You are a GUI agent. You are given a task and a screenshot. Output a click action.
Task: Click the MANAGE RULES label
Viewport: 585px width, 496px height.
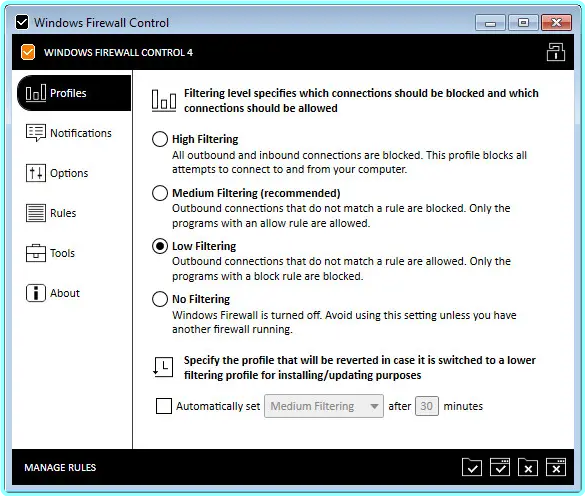60,467
